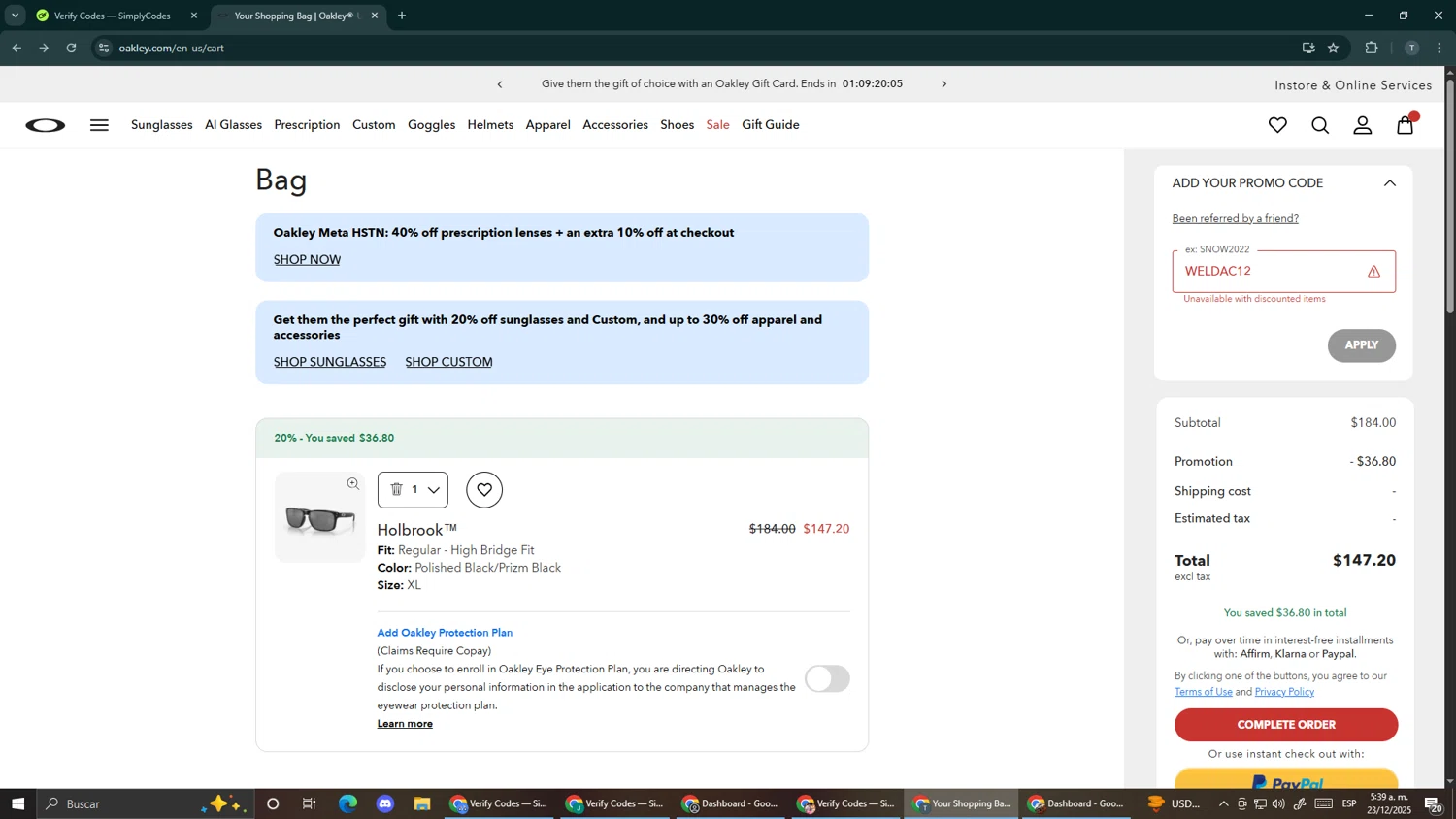Screen dimensions: 1456x819
Task: Open the Privacy Policy link
Action: coord(1284,692)
